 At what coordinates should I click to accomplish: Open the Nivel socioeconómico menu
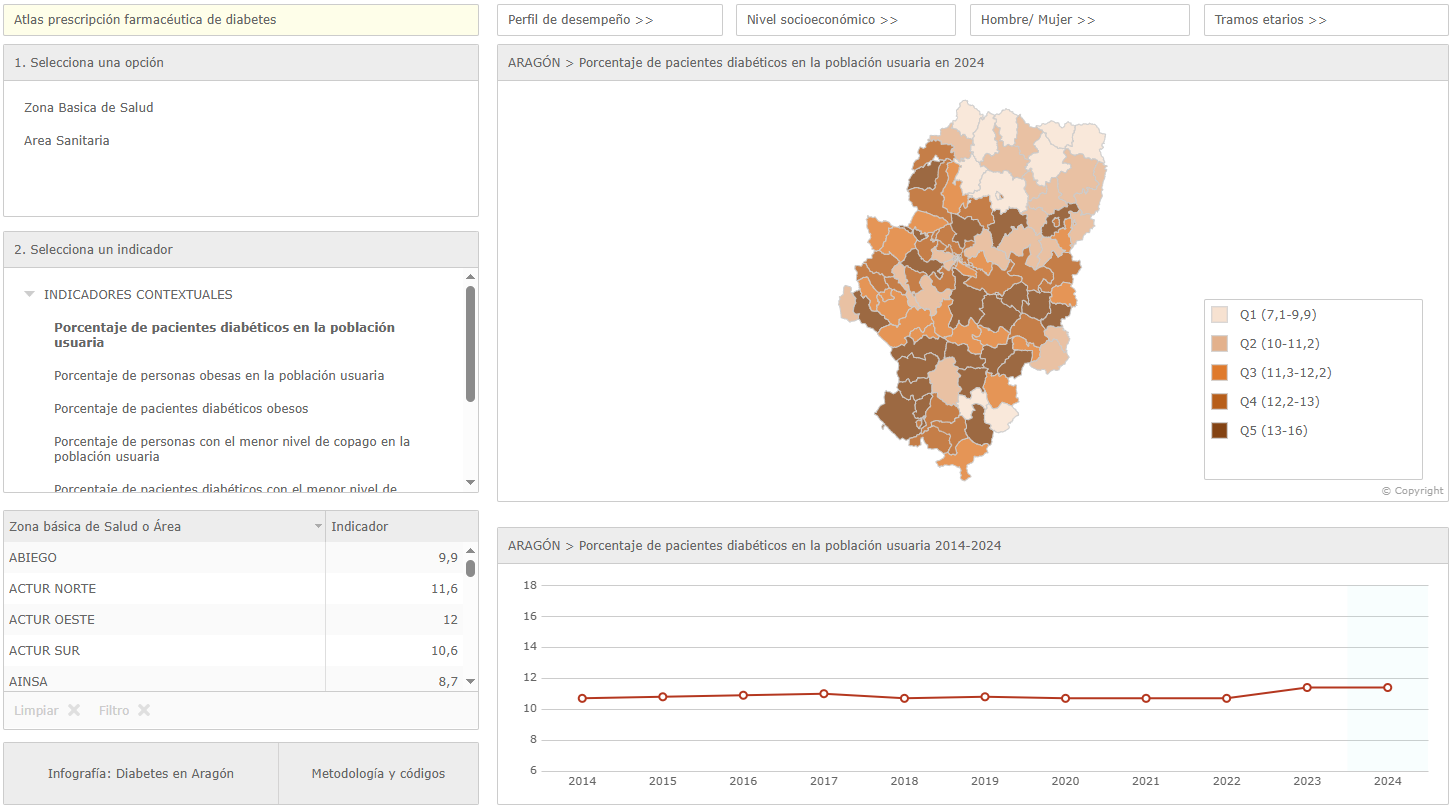pyautogui.click(x=845, y=20)
